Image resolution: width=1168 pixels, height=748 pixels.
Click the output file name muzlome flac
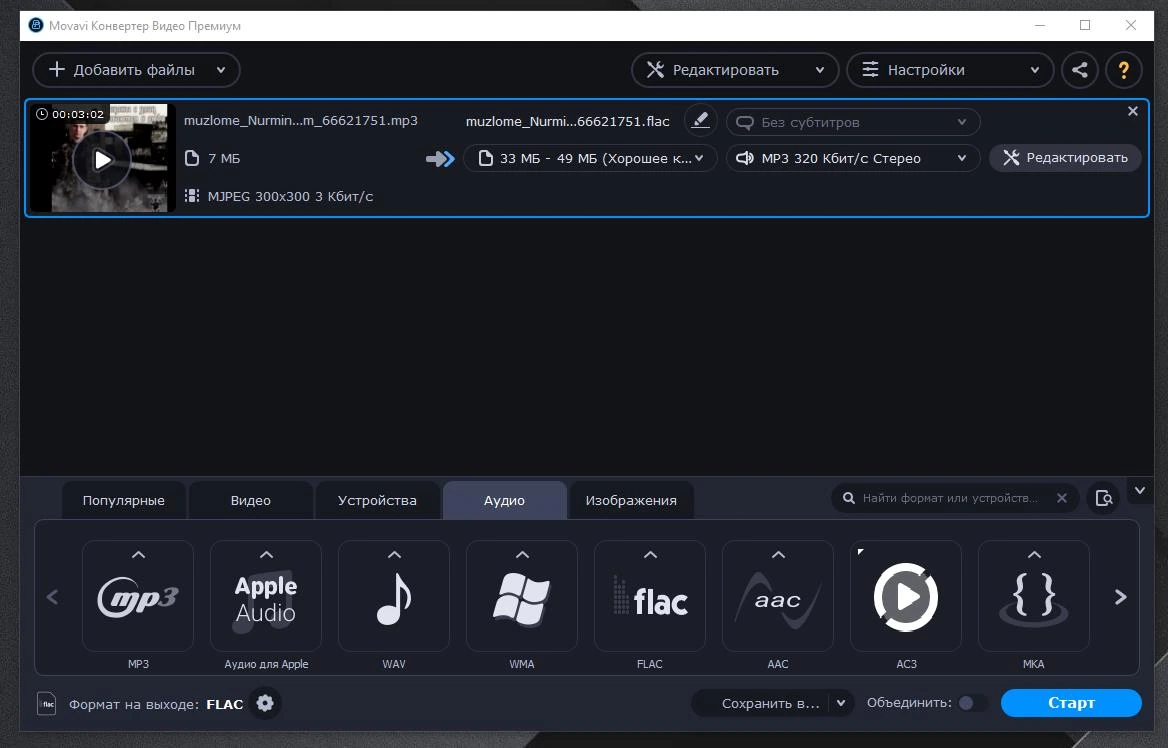click(568, 121)
